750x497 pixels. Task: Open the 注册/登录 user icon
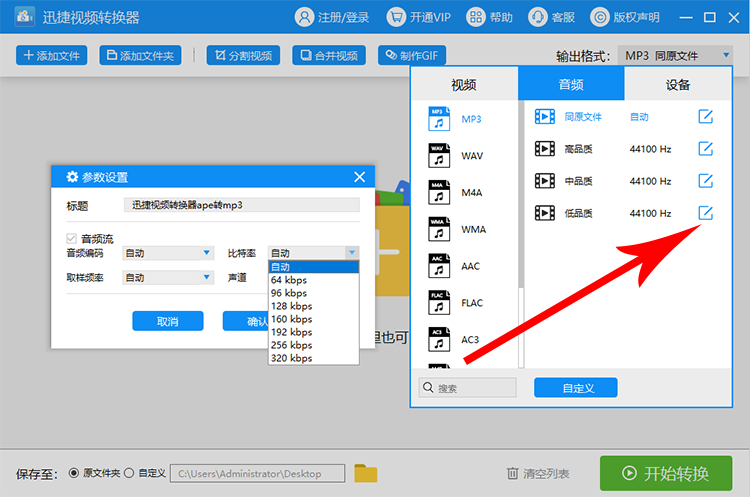pos(304,17)
